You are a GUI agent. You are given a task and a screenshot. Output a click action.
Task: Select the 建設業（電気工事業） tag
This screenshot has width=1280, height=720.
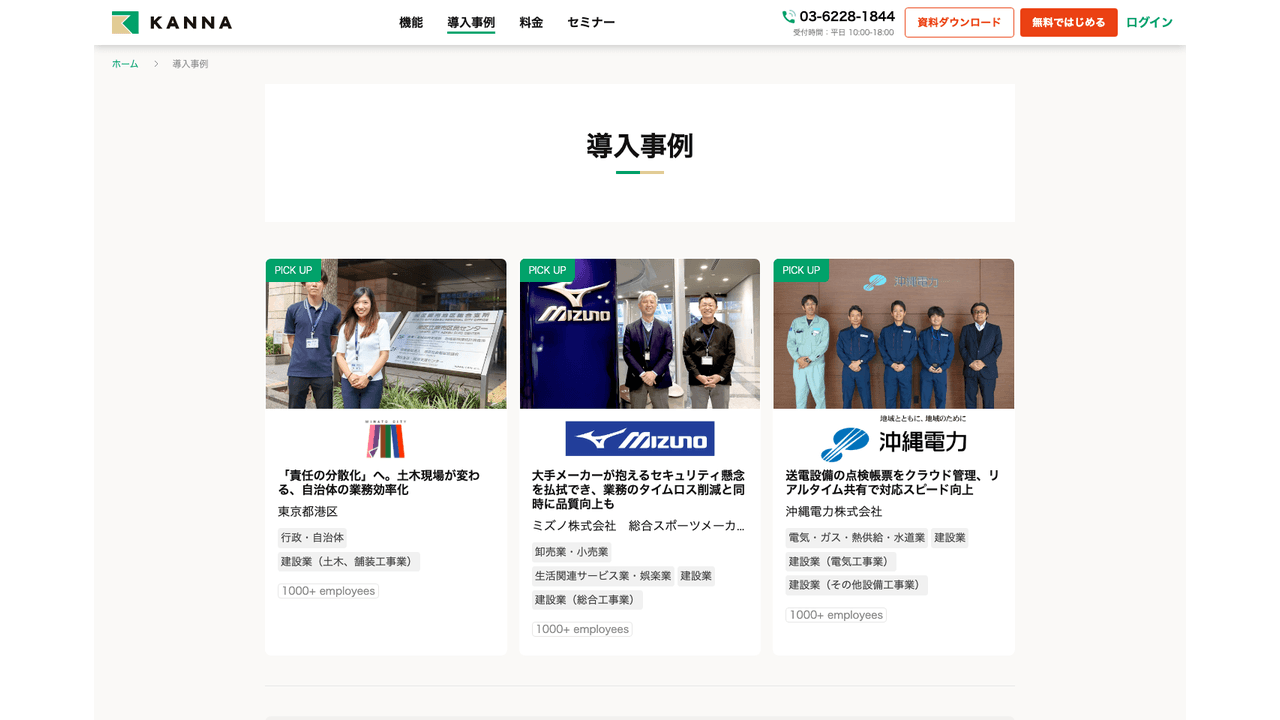[x=841, y=562]
